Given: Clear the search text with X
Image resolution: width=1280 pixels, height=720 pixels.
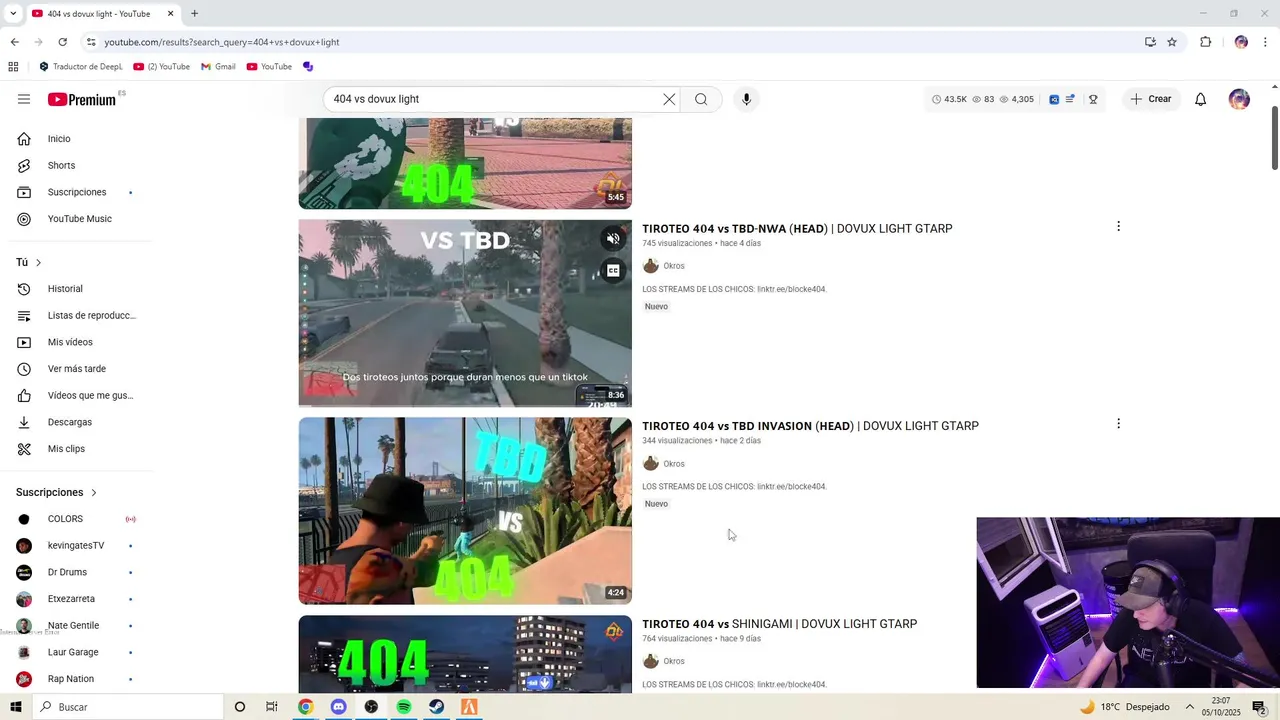Looking at the screenshot, I should tap(669, 99).
